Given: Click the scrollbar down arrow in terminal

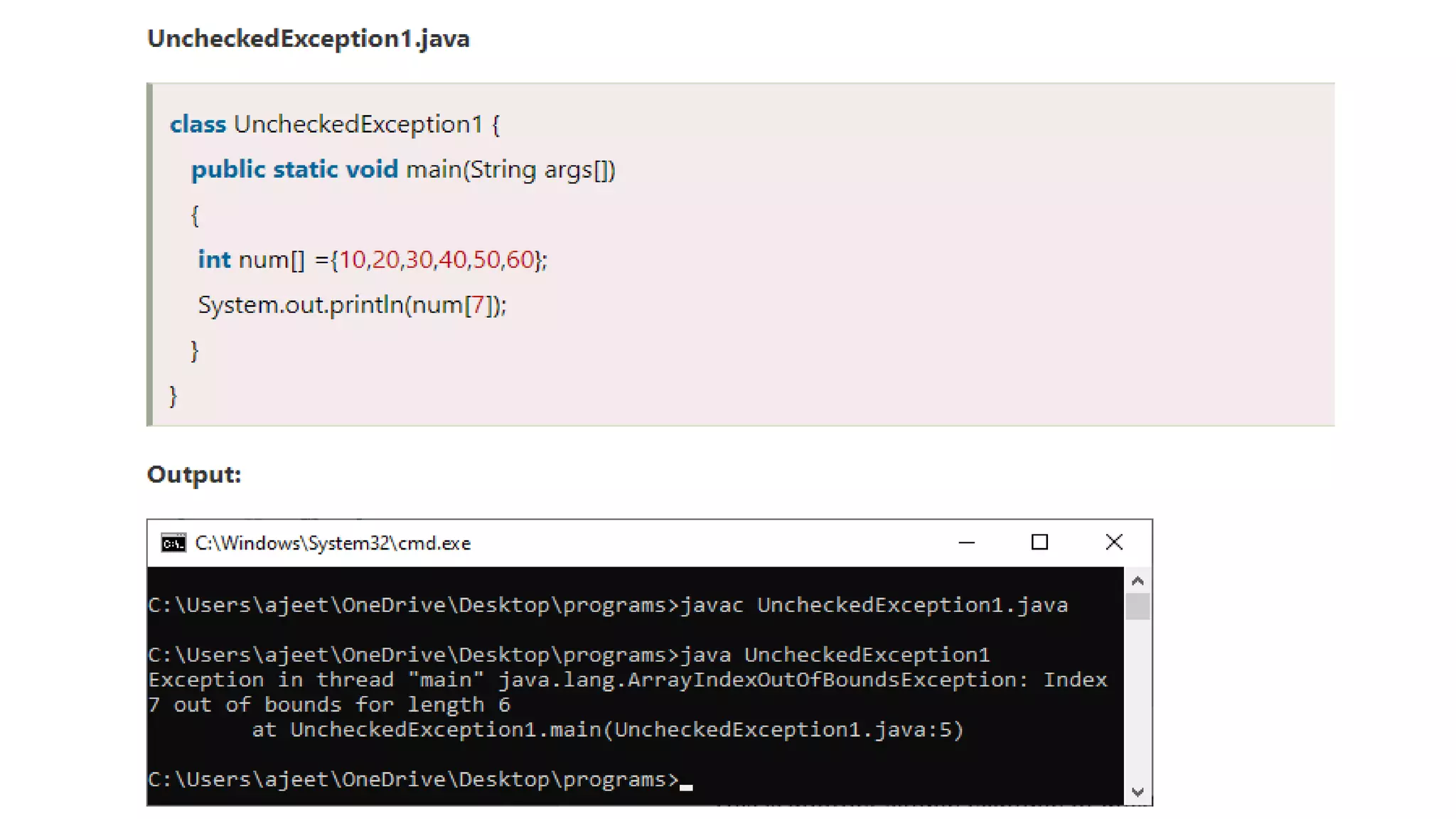Looking at the screenshot, I should (1137, 792).
